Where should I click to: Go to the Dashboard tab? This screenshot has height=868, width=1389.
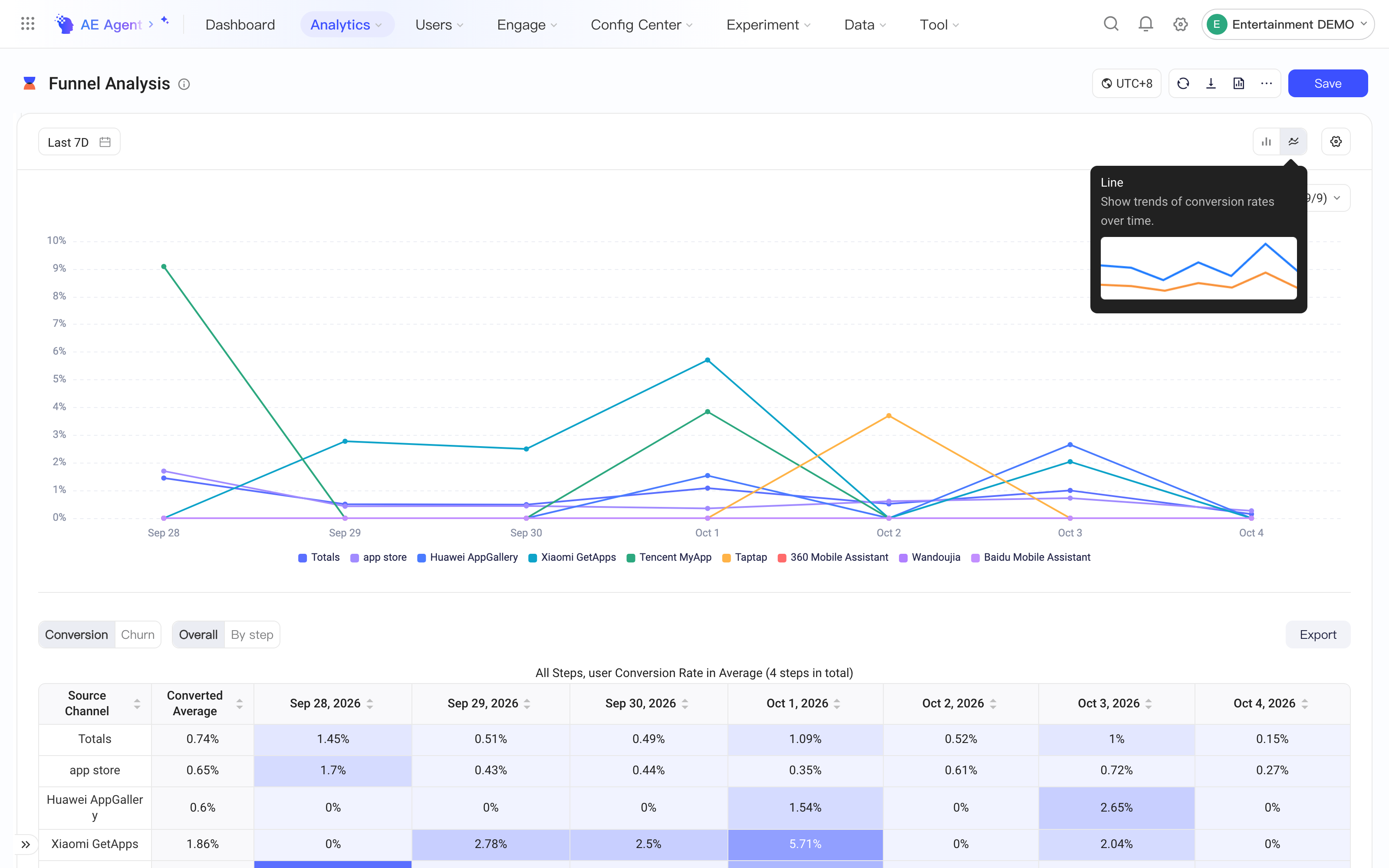click(x=240, y=25)
